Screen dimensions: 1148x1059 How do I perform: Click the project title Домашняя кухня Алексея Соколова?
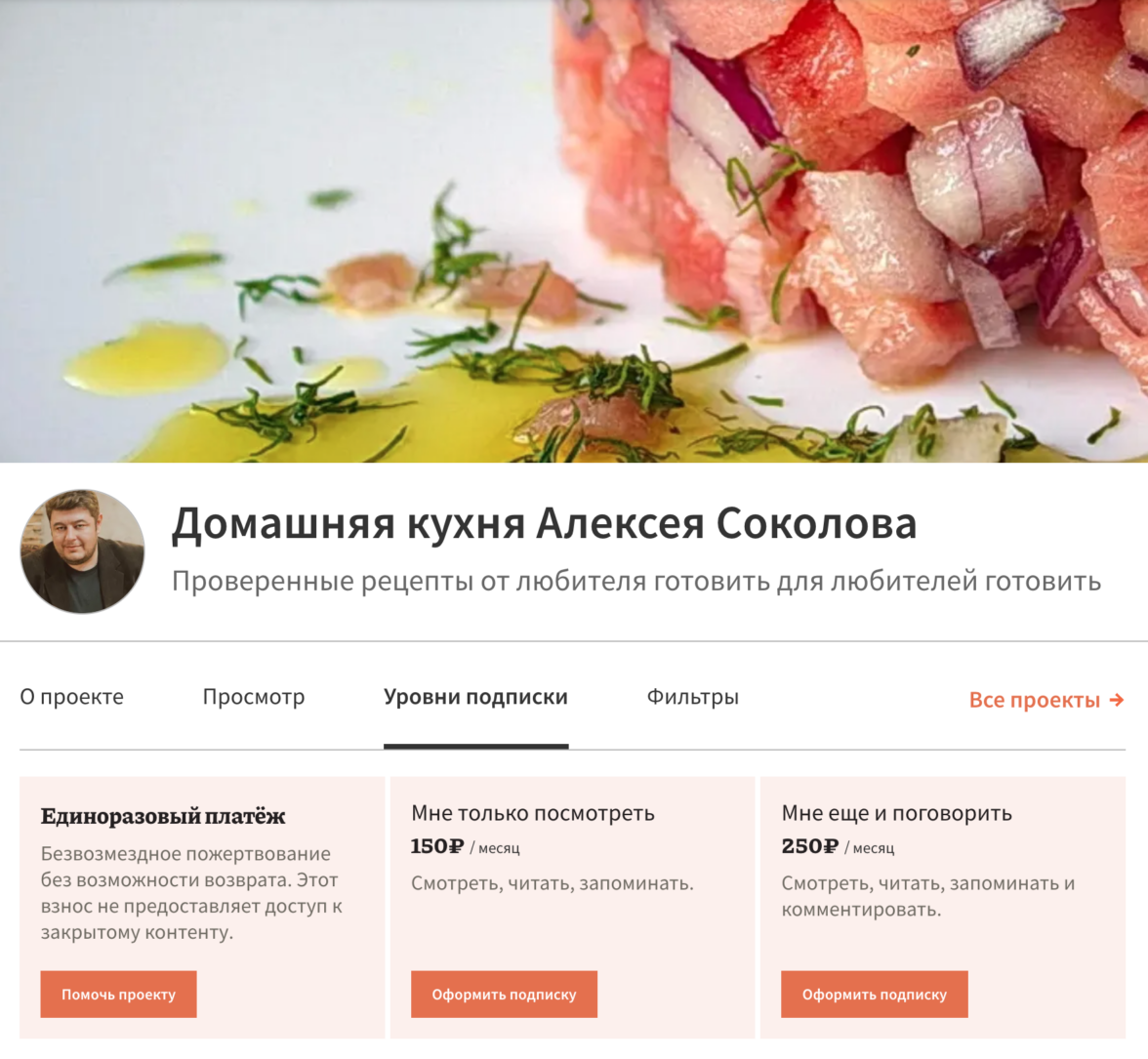pos(544,523)
